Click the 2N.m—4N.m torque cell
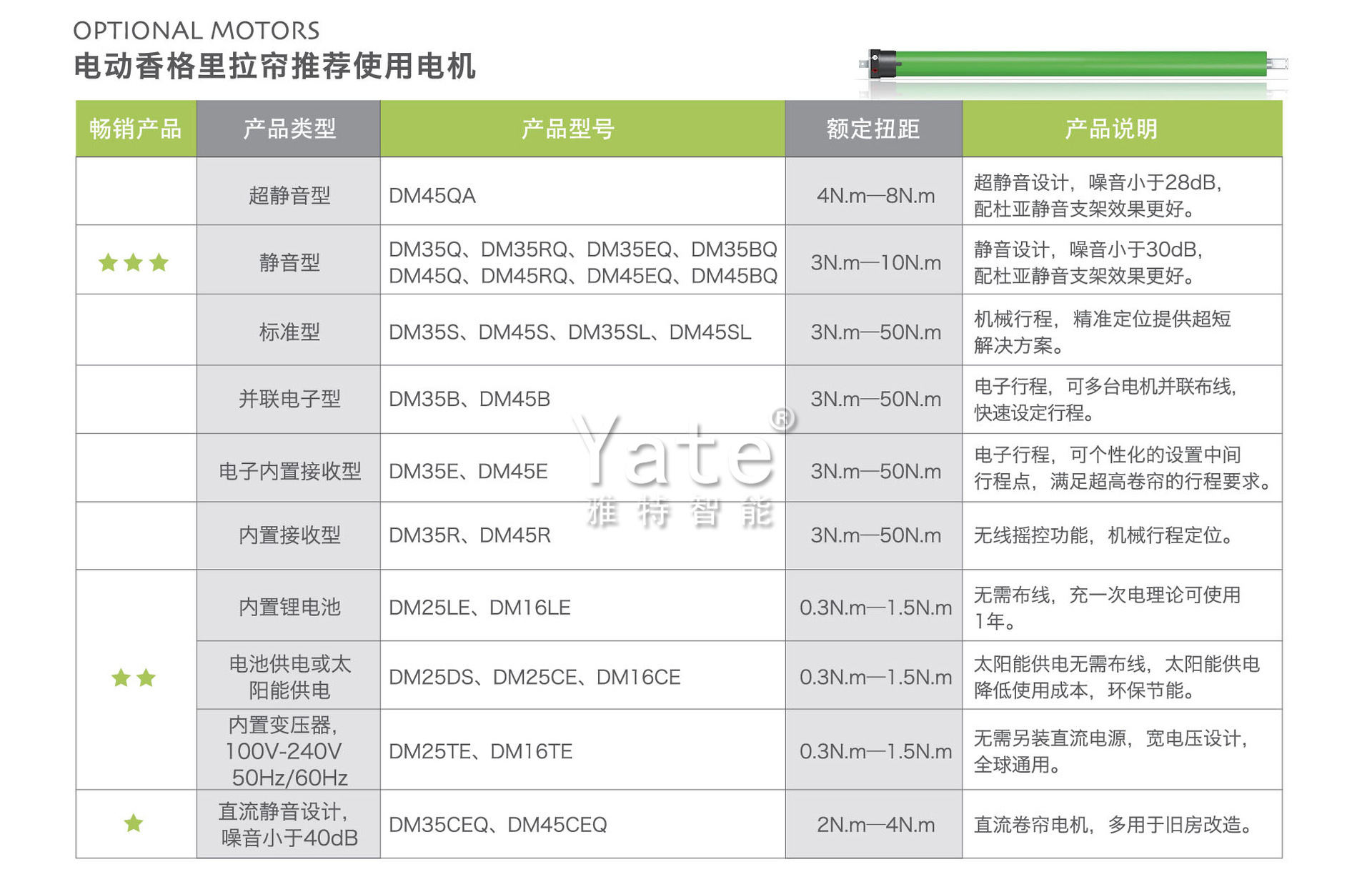 tap(874, 824)
